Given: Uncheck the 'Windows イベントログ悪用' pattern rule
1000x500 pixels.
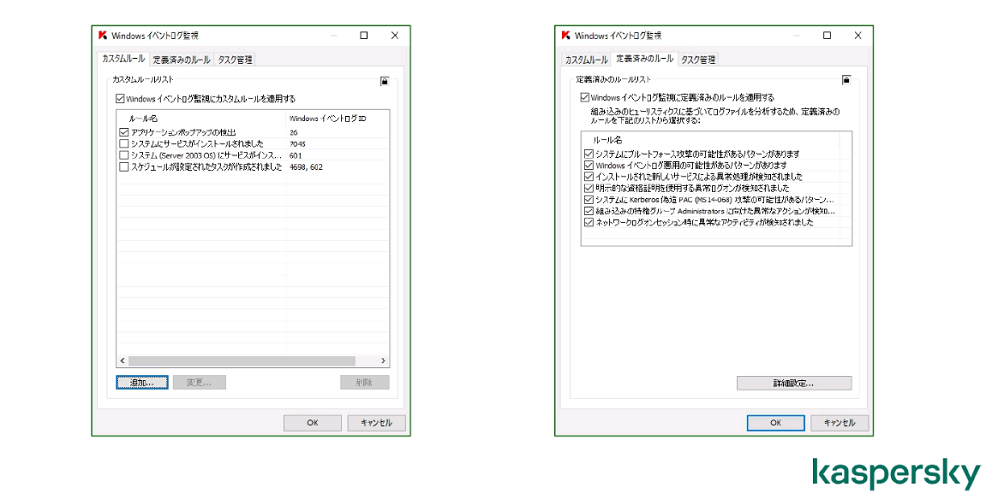Looking at the screenshot, I should [589, 165].
